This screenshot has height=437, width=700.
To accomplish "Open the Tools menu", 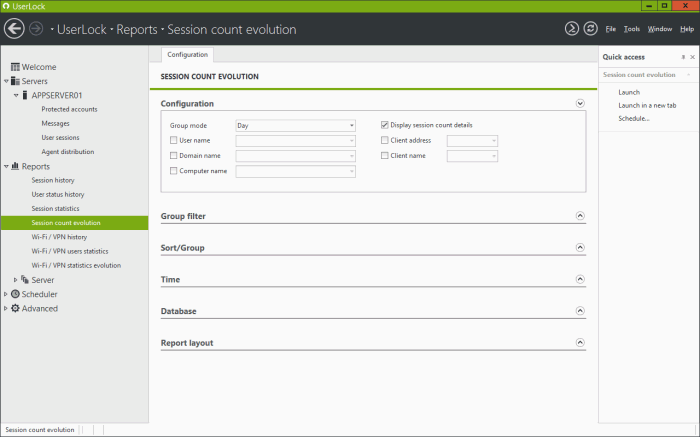I will (632, 29).
